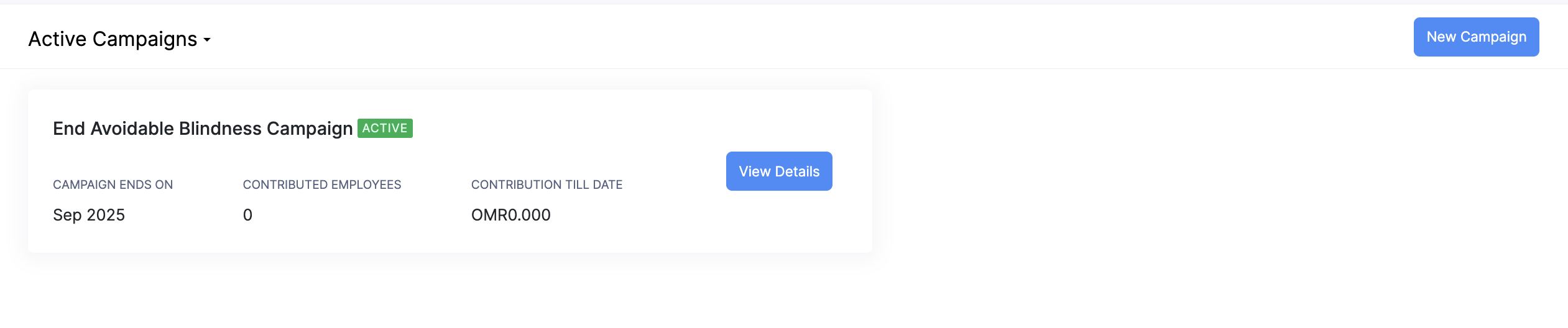Select the End Avoidable Blindness Campaign title

tap(203, 129)
